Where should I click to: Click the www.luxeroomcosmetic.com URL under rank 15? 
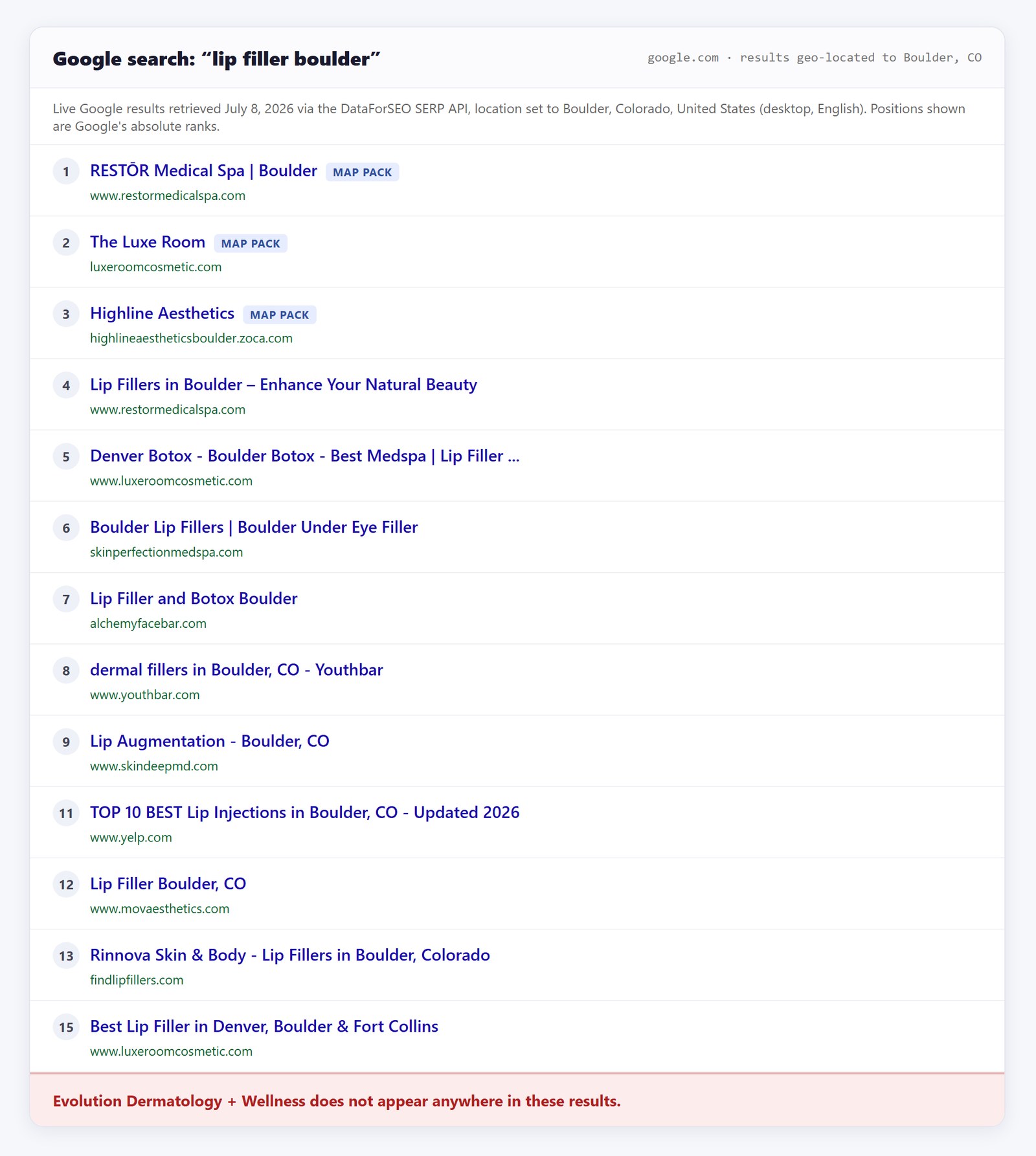click(x=171, y=1051)
